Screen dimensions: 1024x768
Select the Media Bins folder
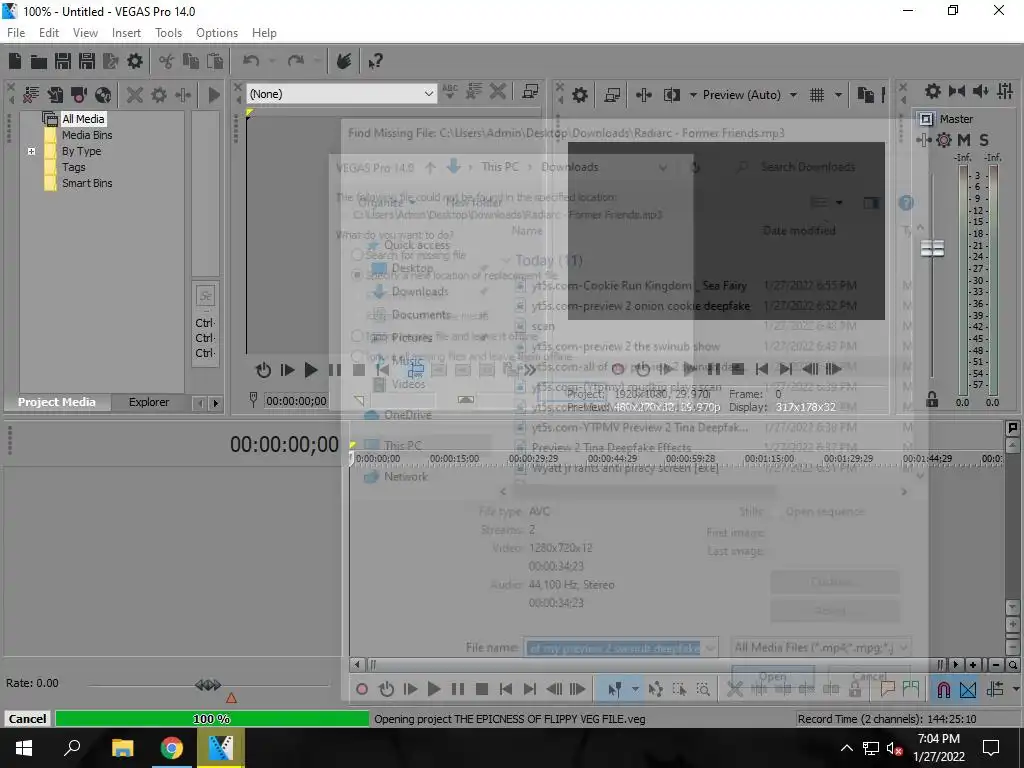87,135
